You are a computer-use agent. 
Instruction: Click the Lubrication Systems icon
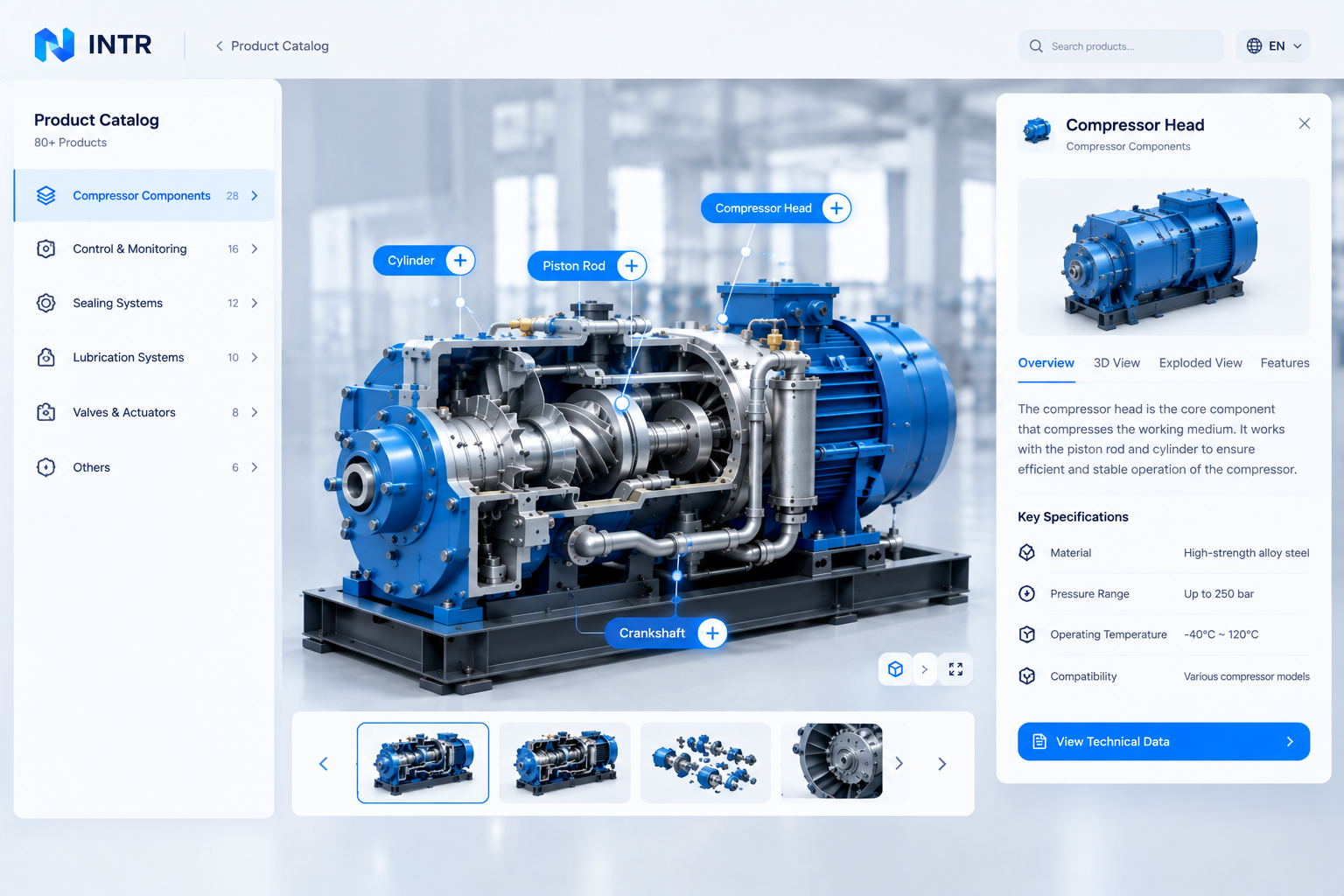46,357
